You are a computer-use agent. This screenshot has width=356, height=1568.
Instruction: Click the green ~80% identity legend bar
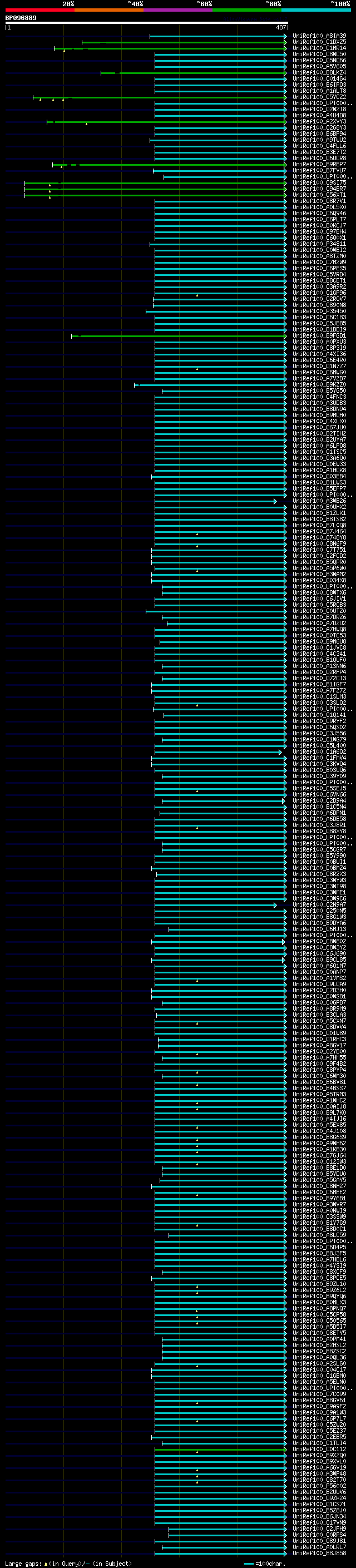pos(247,10)
